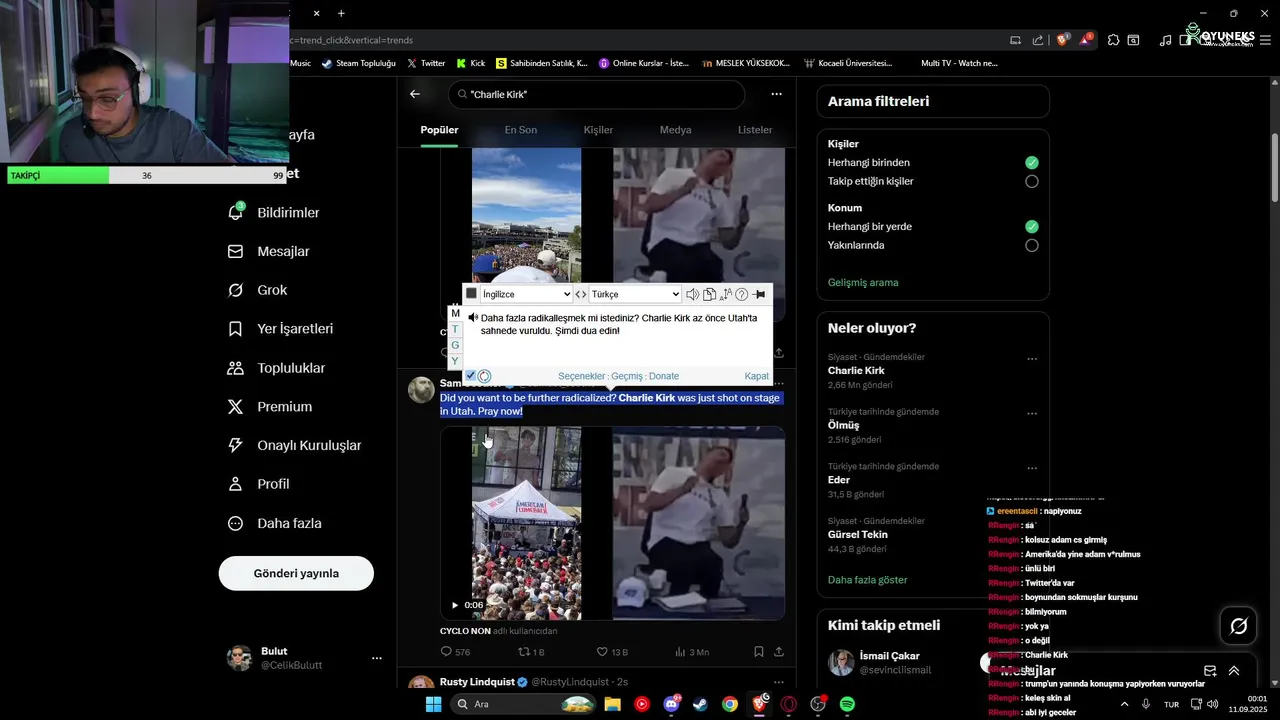Open the Türkçe target language dropdown

point(635,294)
